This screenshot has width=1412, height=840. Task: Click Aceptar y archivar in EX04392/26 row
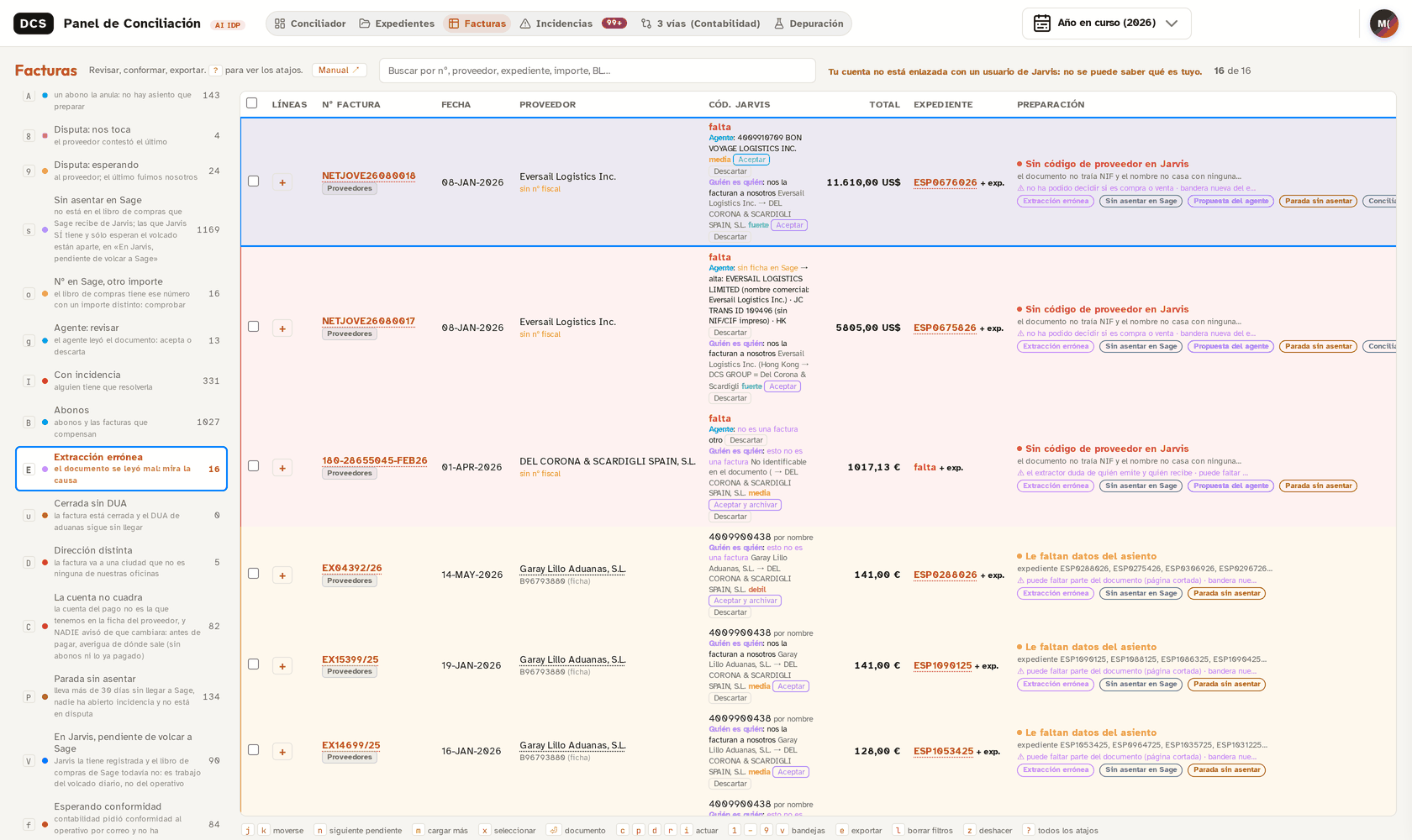click(746, 601)
